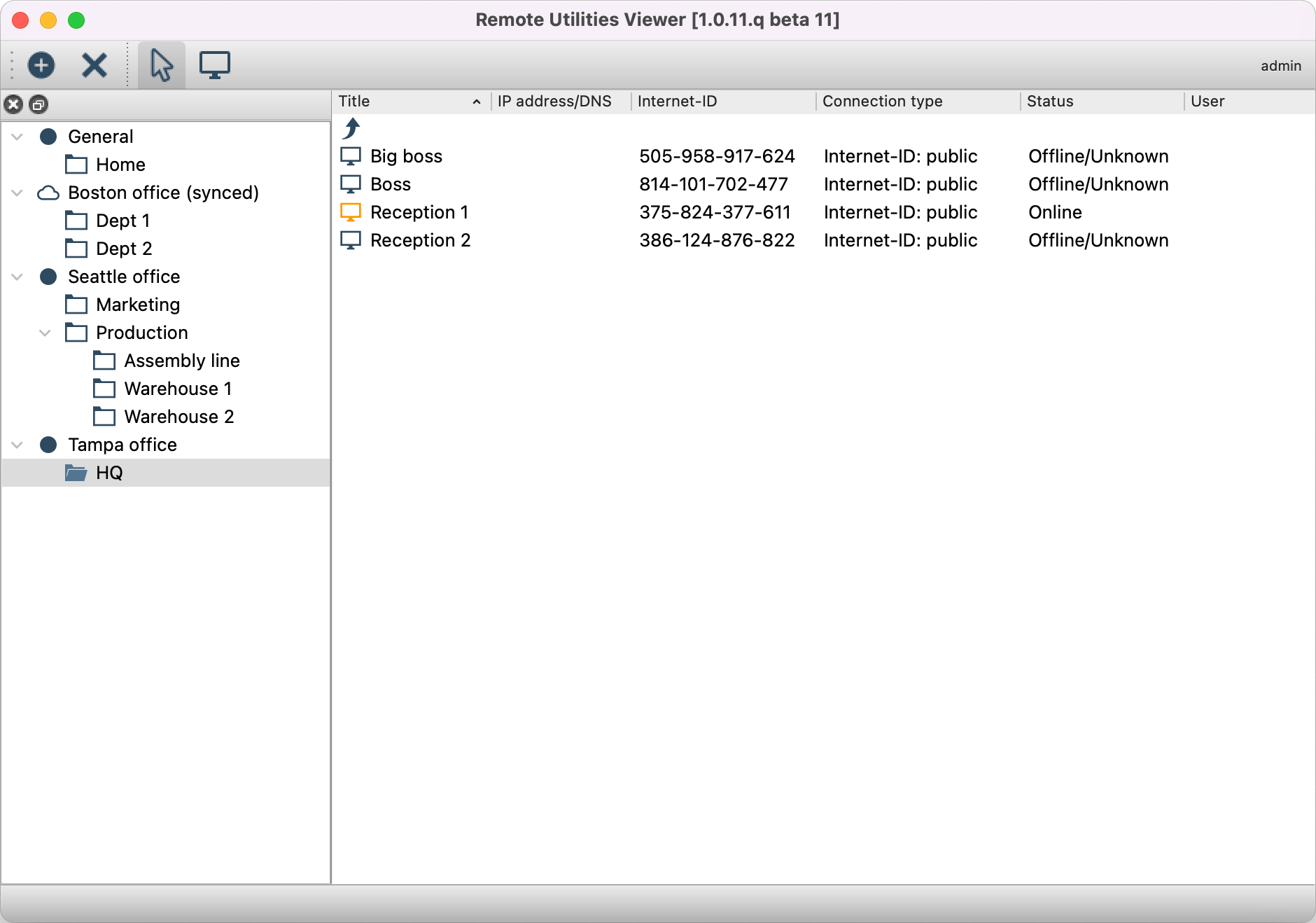The image size is (1316, 923).
Task: Select the Marketing folder
Action: [138, 305]
